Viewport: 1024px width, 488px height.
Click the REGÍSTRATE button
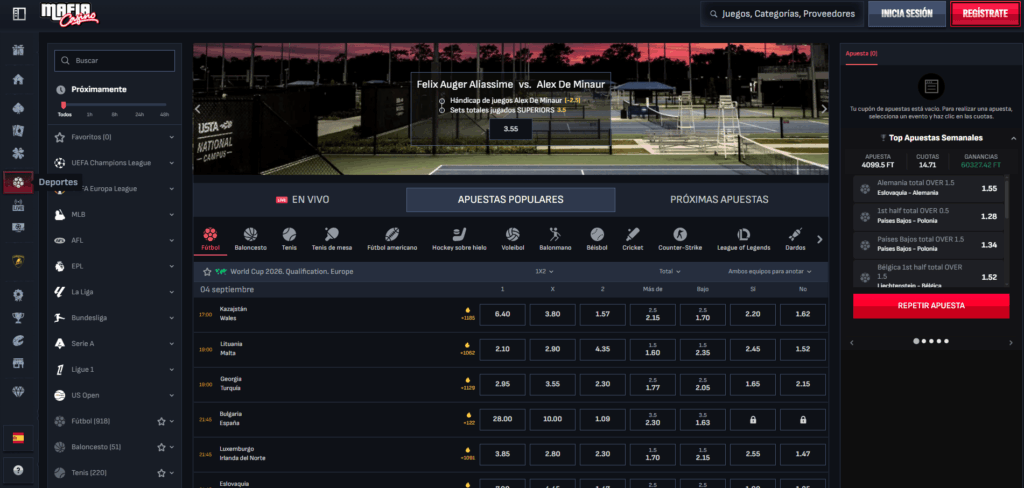click(x=985, y=14)
